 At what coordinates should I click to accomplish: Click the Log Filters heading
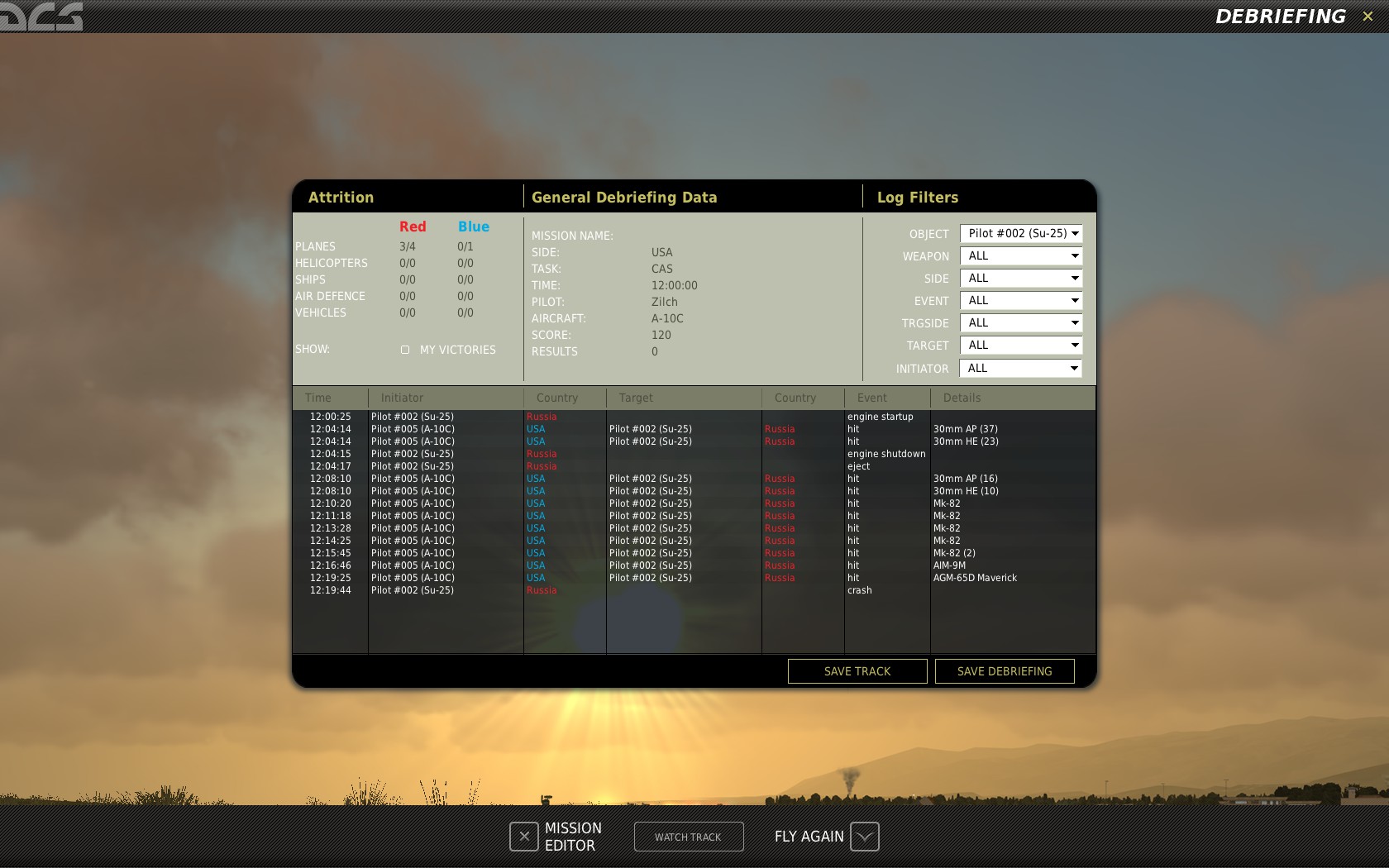[x=918, y=198]
